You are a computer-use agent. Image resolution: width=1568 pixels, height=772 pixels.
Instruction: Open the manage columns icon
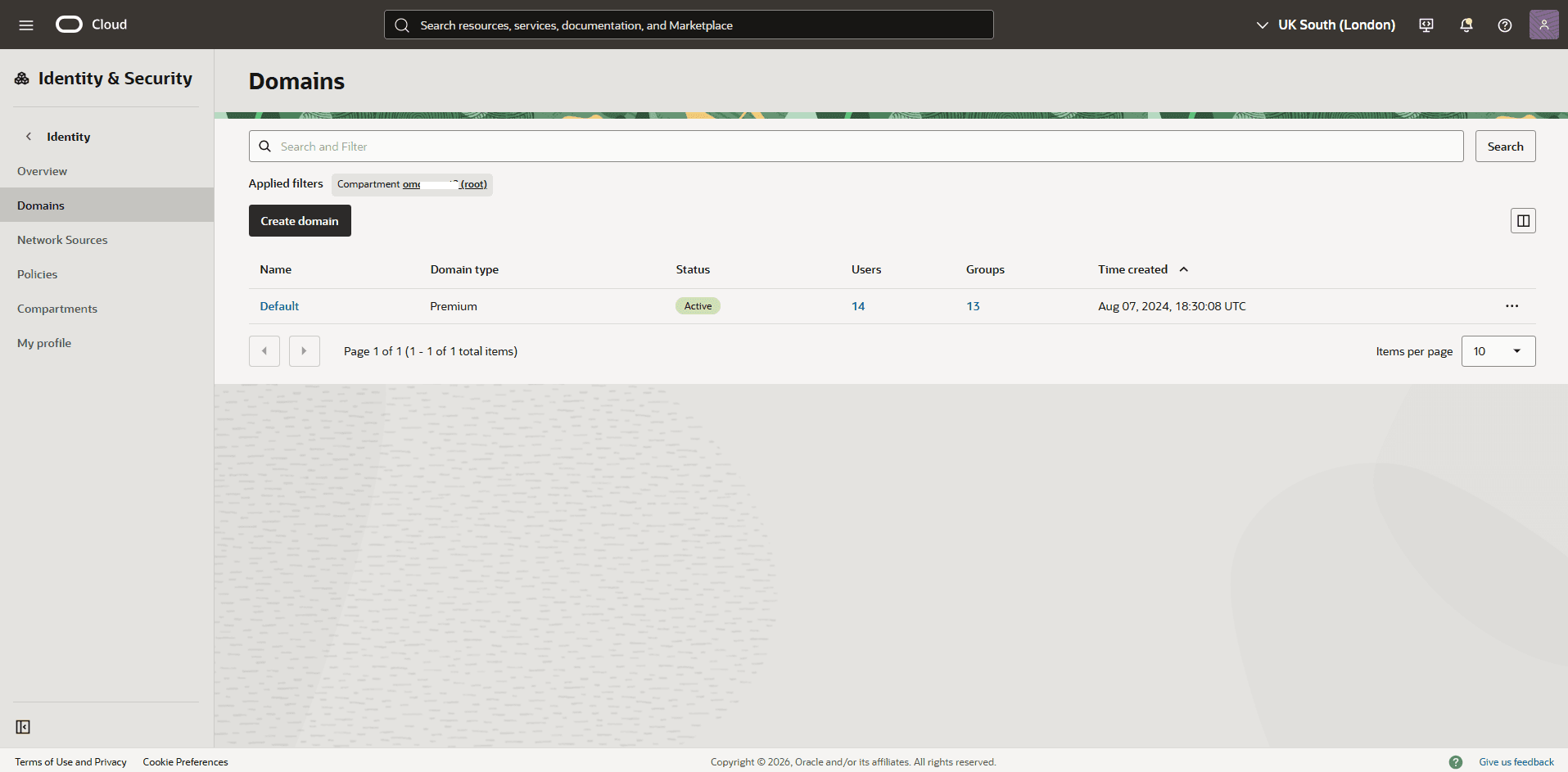pos(1523,221)
